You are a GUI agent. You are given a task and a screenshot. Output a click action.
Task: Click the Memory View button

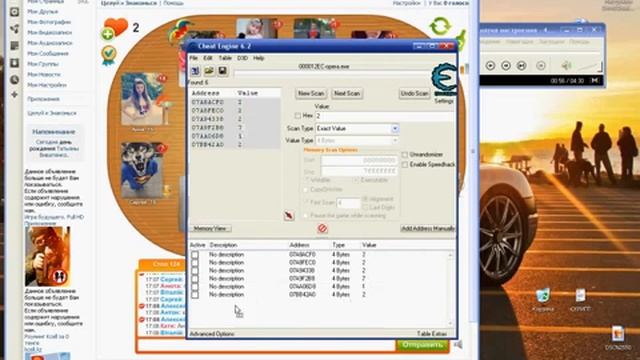coord(211,229)
